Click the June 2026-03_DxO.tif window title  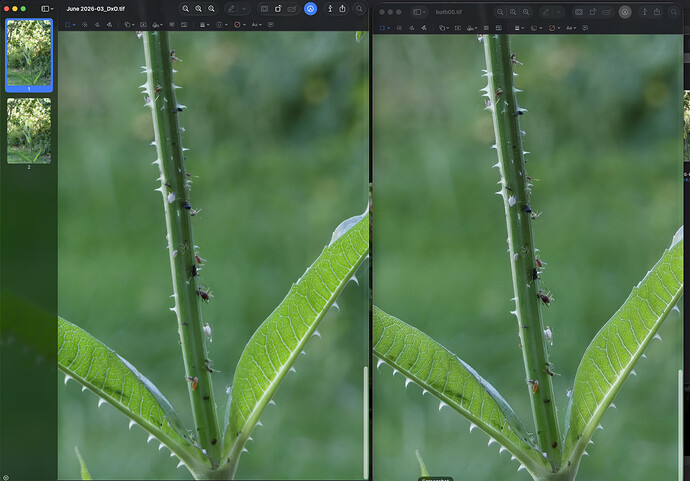click(95, 9)
